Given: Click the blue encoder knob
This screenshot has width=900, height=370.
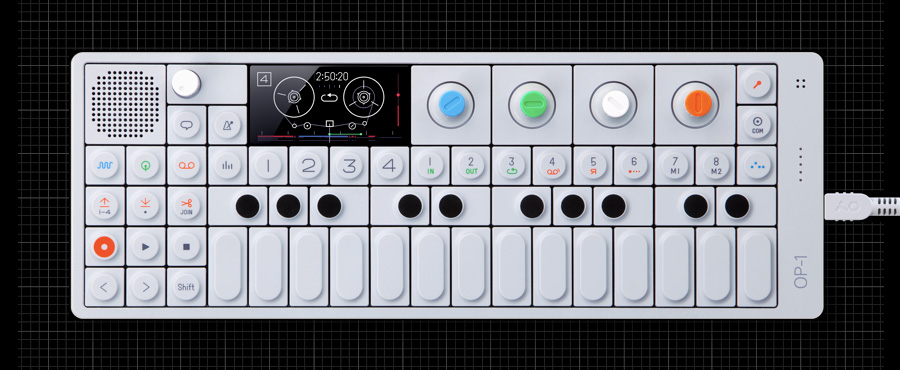Looking at the screenshot, I should point(450,104).
